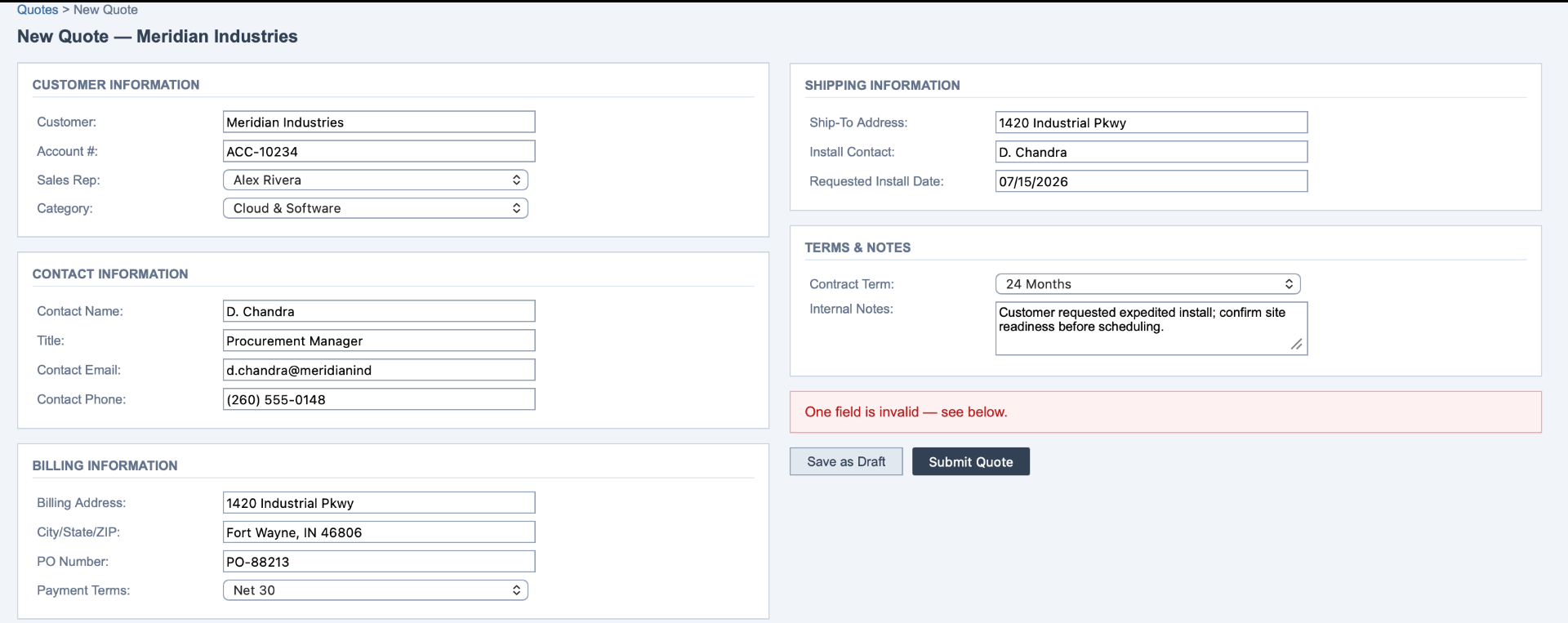Click the Save as Draft button

click(x=846, y=461)
